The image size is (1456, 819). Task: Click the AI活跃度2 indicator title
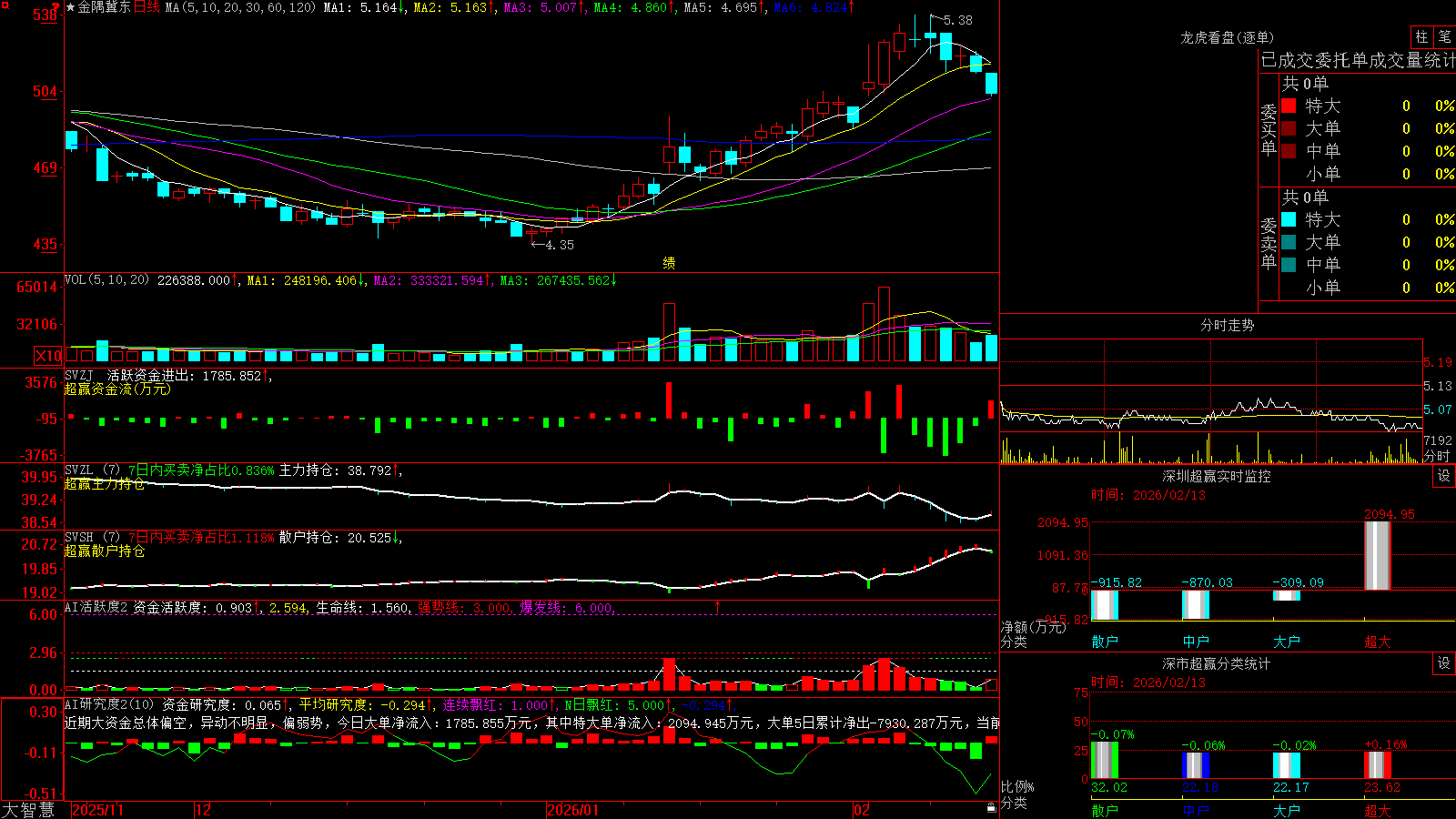pyautogui.click(x=96, y=607)
